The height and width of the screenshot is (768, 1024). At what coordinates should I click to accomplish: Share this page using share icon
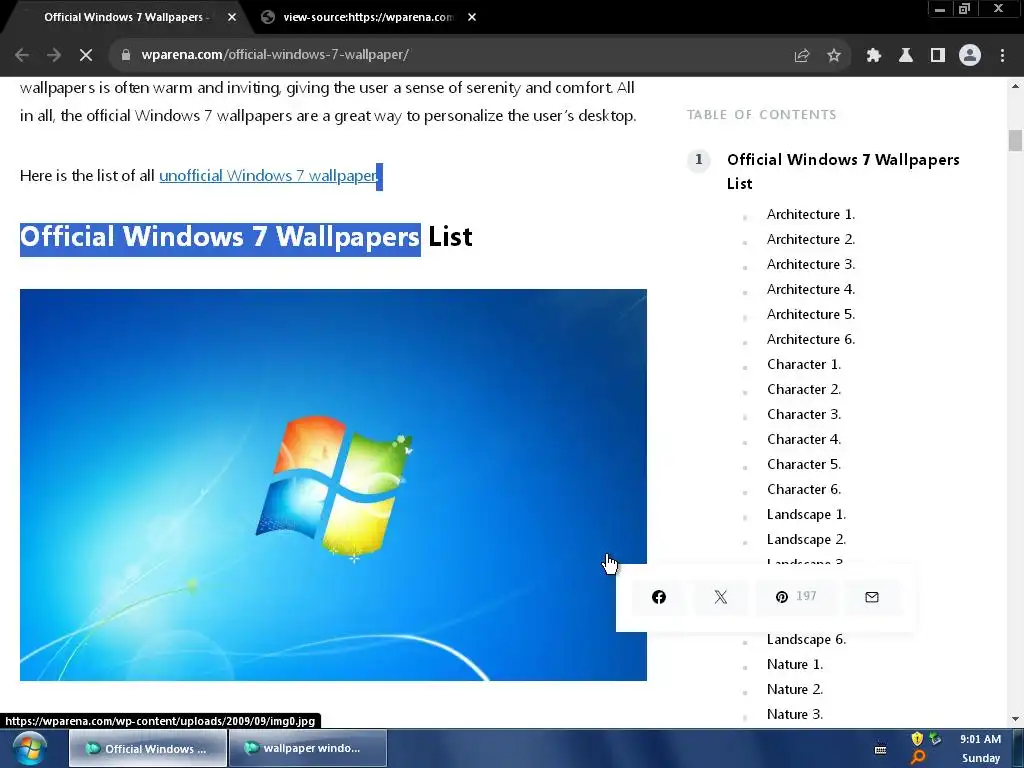point(802,55)
